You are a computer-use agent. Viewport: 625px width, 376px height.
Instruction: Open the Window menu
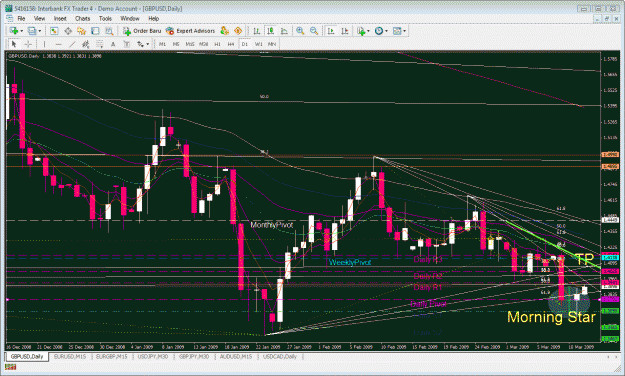click(130, 18)
